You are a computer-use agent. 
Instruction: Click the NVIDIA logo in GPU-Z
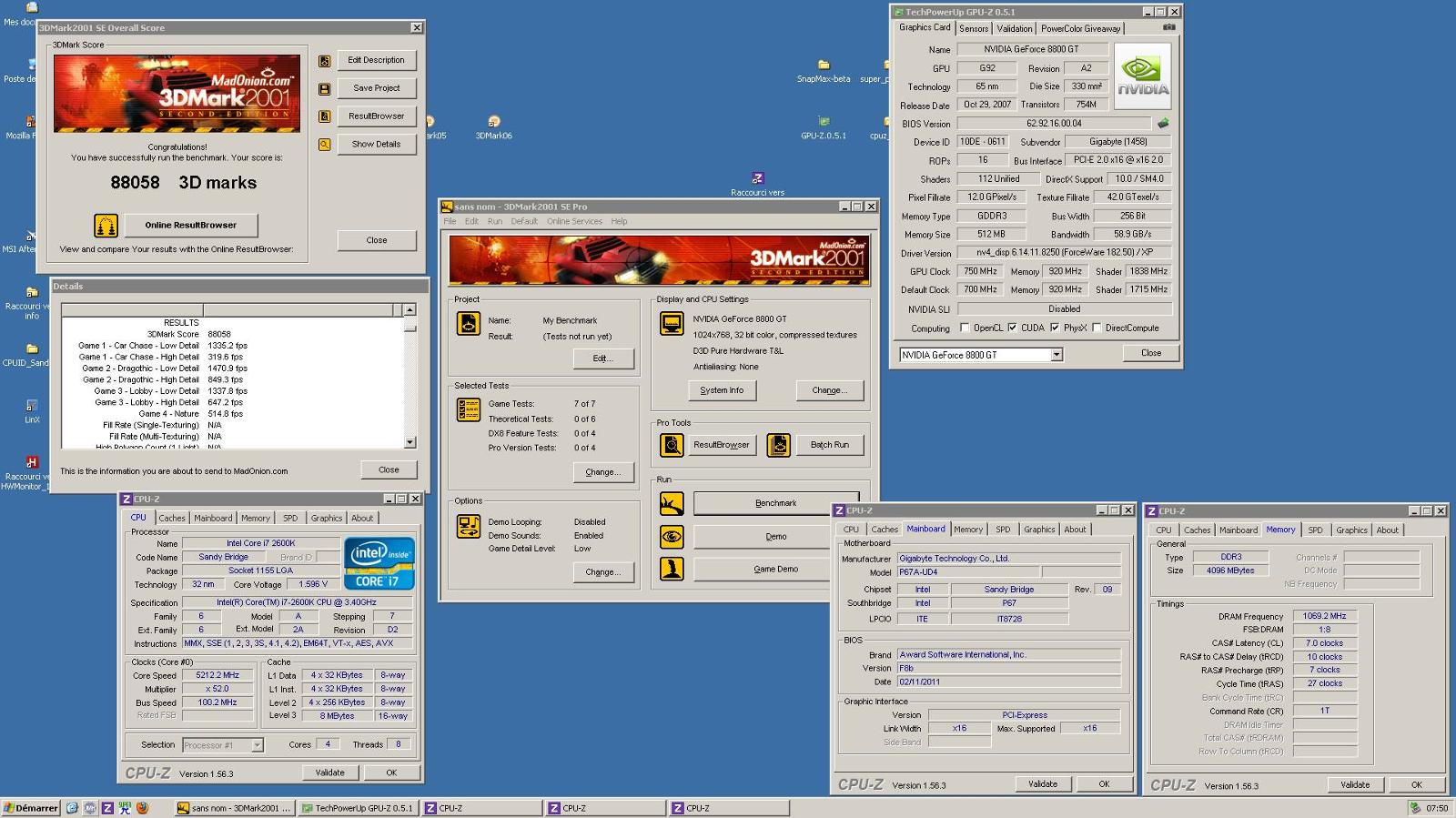coord(1143,76)
